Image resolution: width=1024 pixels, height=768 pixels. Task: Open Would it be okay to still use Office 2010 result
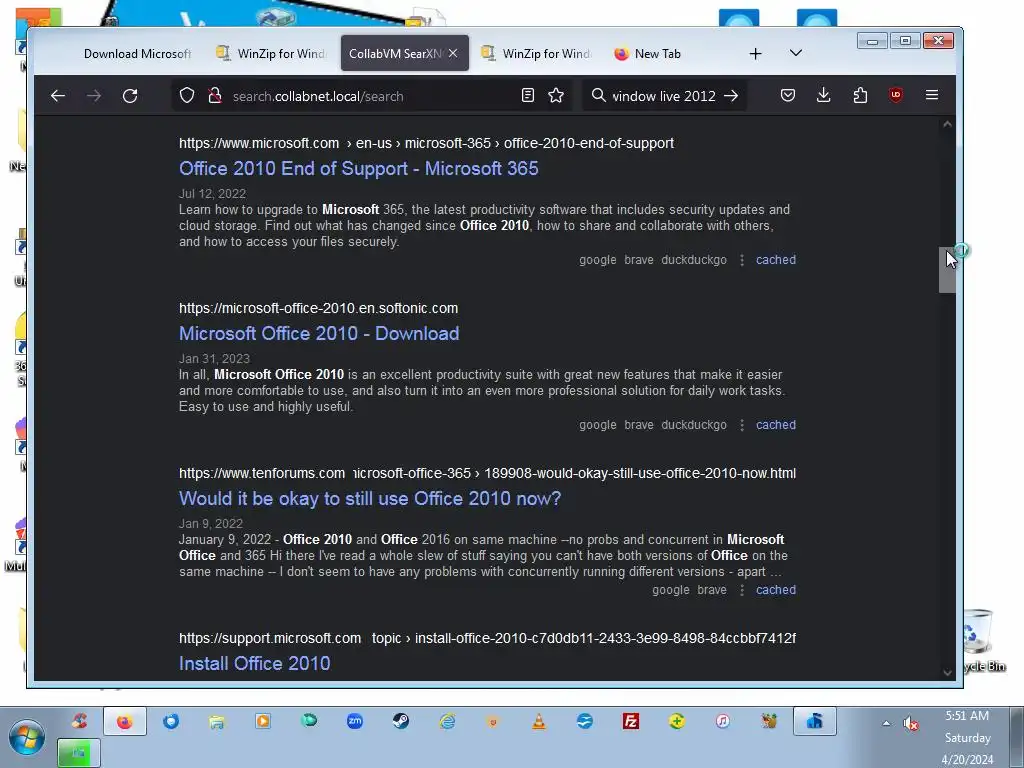[x=370, y=499]
